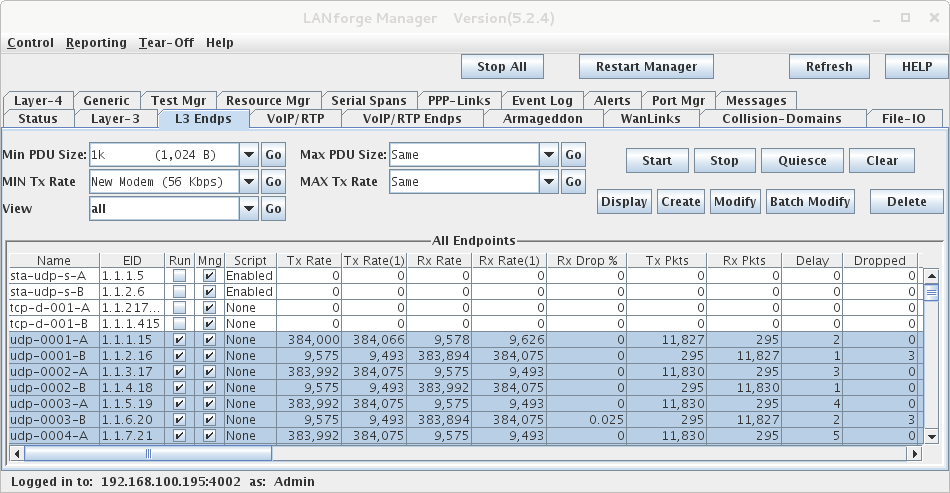This screenshot has width=950, height=493.
Task: Switch to the Layer-4 tab
Action: pos(38,101)
